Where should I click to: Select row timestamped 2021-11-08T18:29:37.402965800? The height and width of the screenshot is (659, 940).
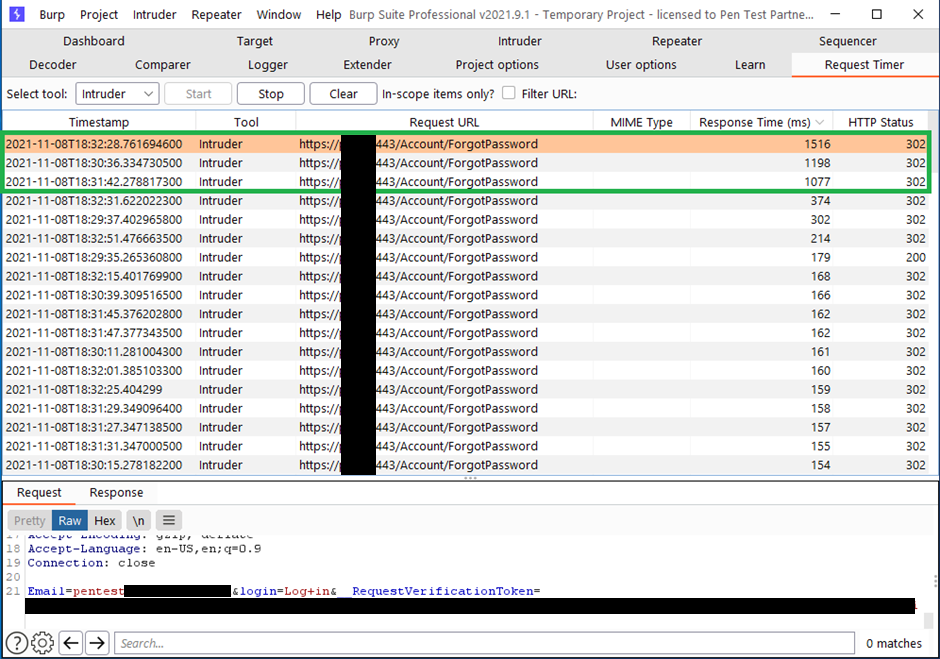tap(466, 219)
